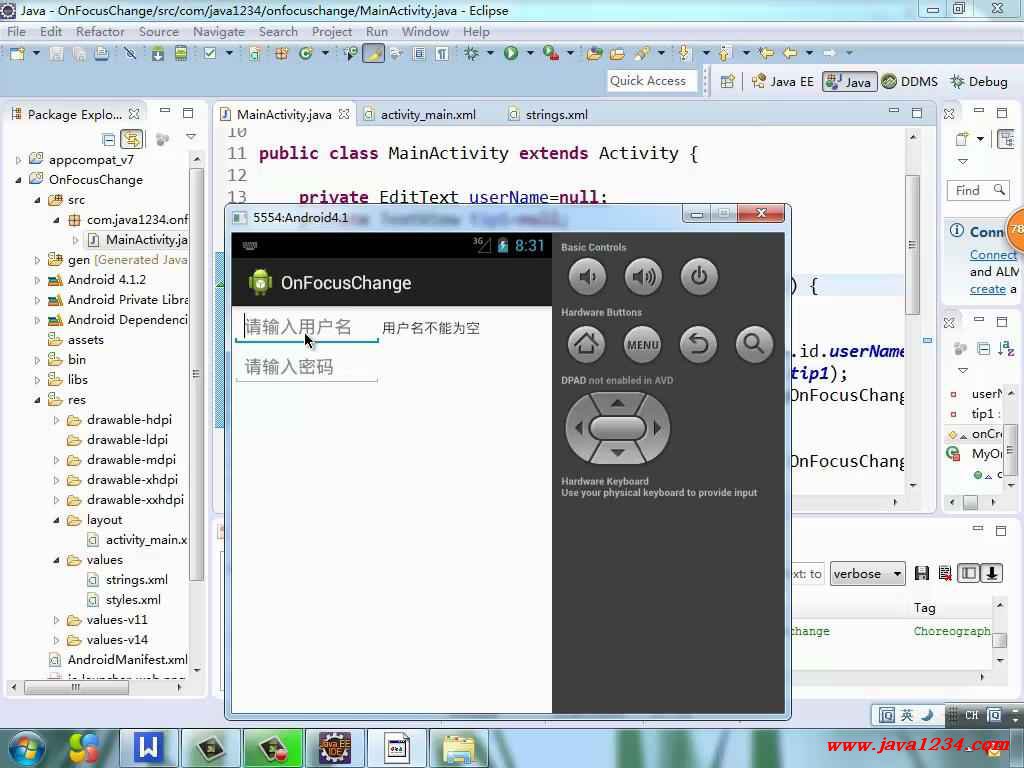The image size is (1024, 768).
Task: Click DPAD right arrow in emulator
Action: point(658,428)
